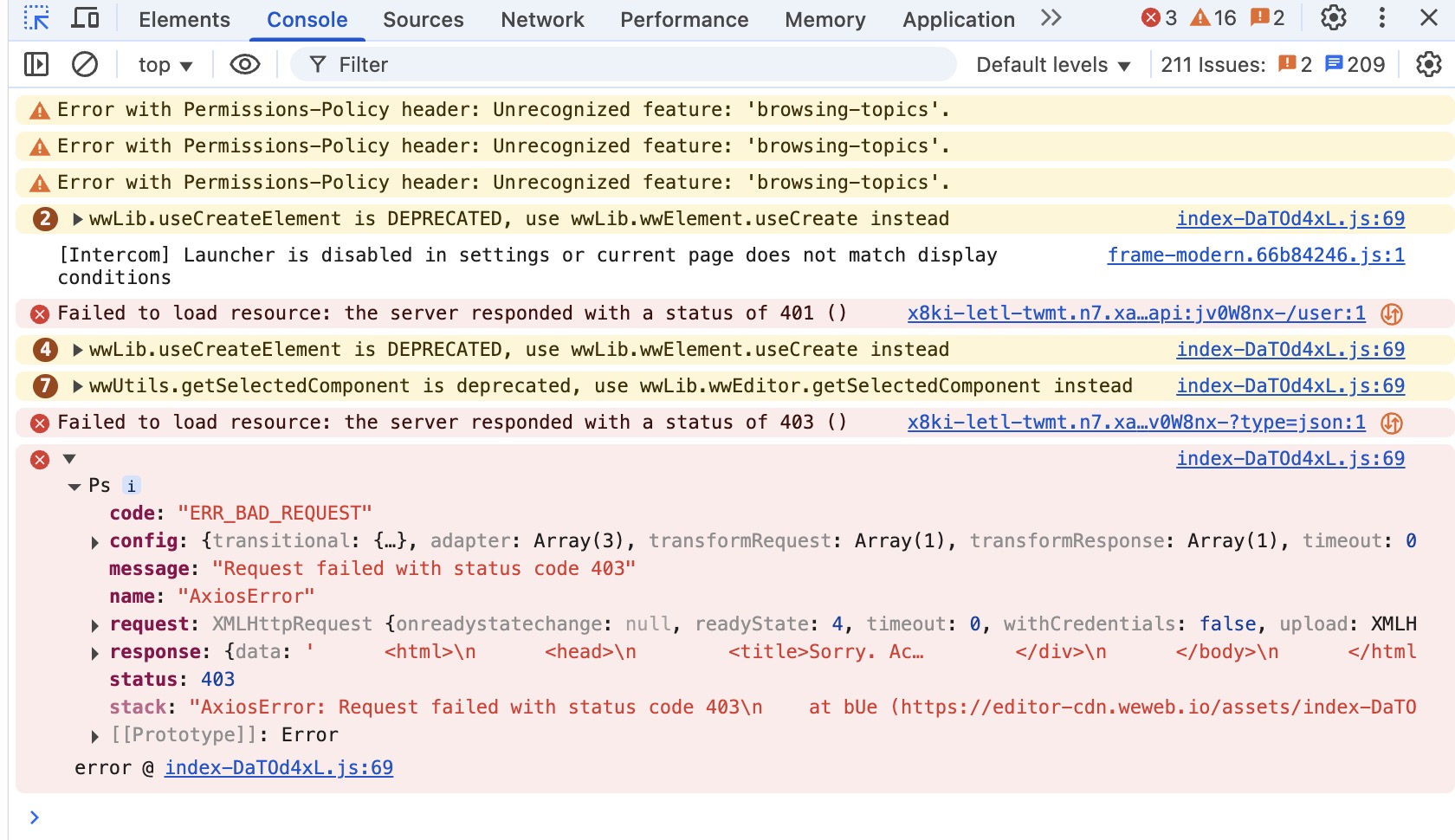Screen dimensions: 1455x840
Task: Switch to the Elements tab
Action: [x=184, y=19]
